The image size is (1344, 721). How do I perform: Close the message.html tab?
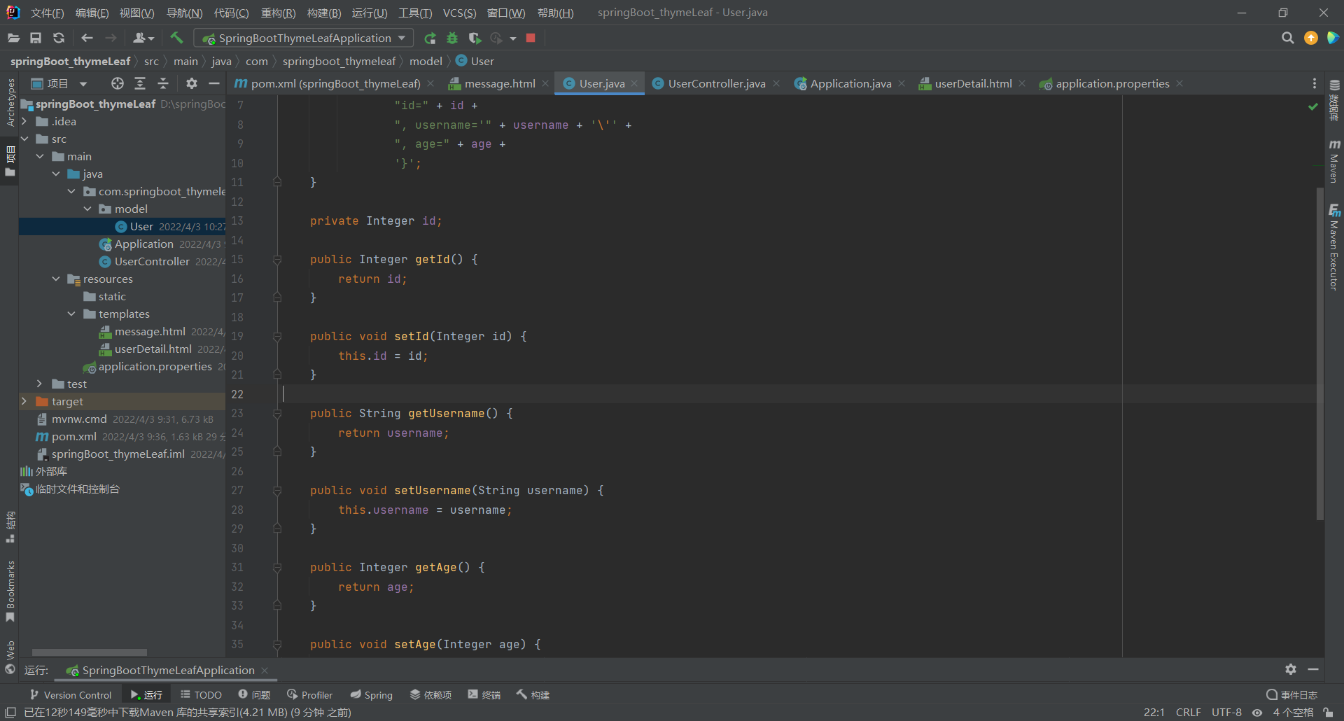point(547,84)
